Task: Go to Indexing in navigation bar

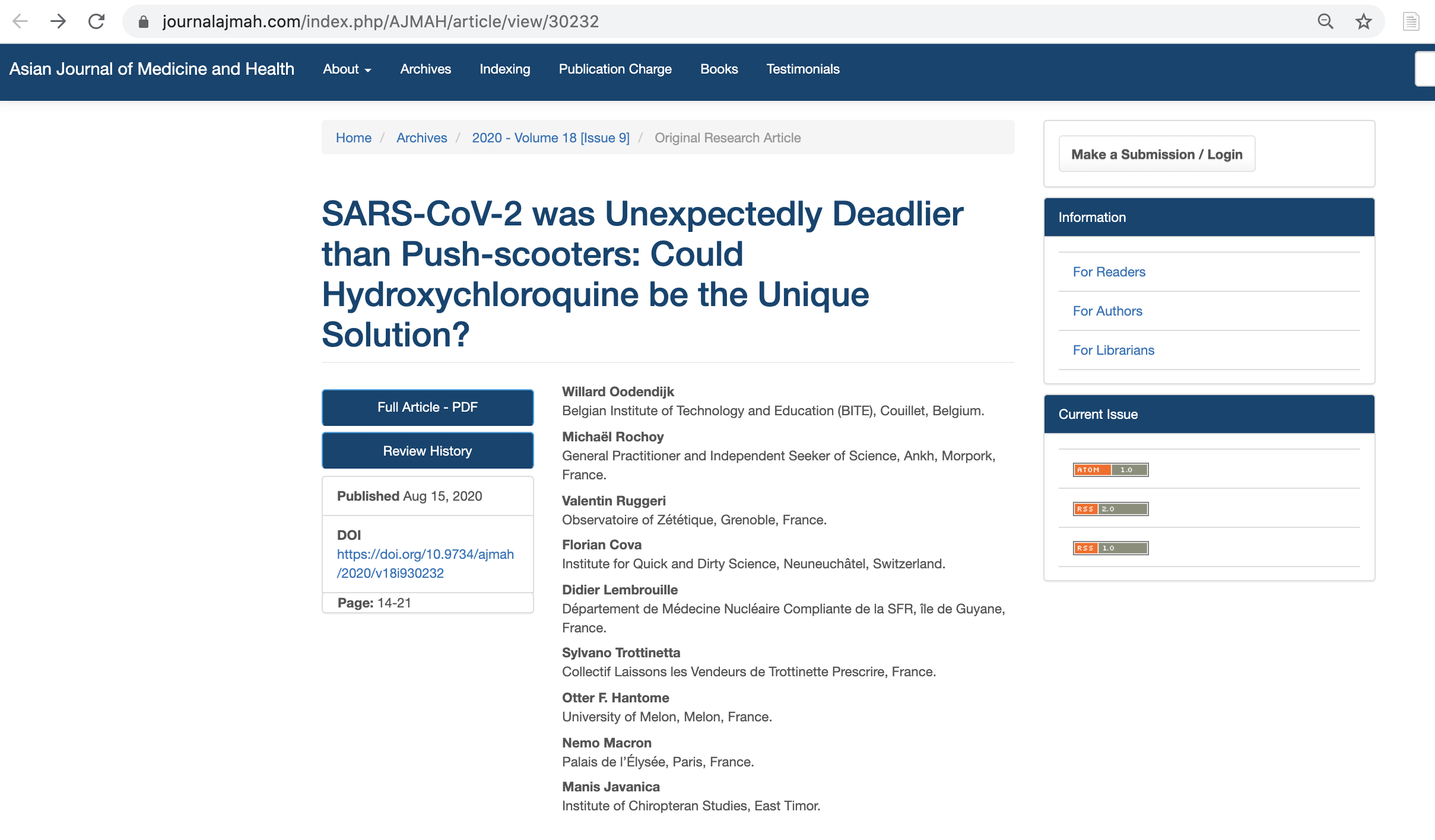Action: pos(504,69)
